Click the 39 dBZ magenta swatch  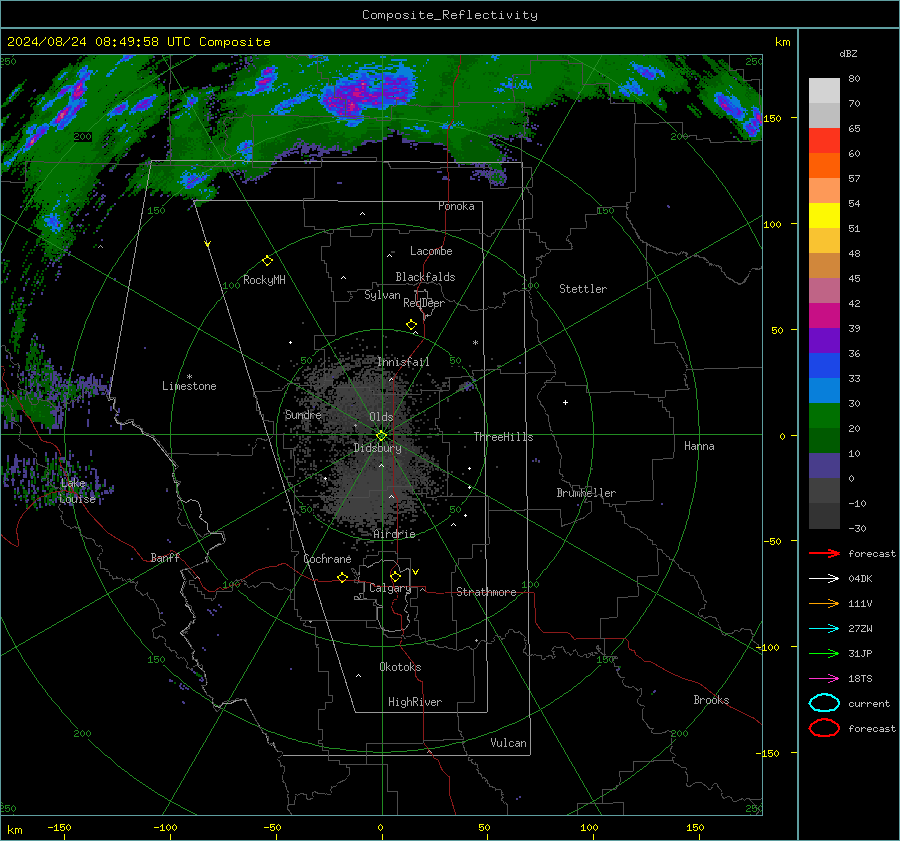coord(824,316)
